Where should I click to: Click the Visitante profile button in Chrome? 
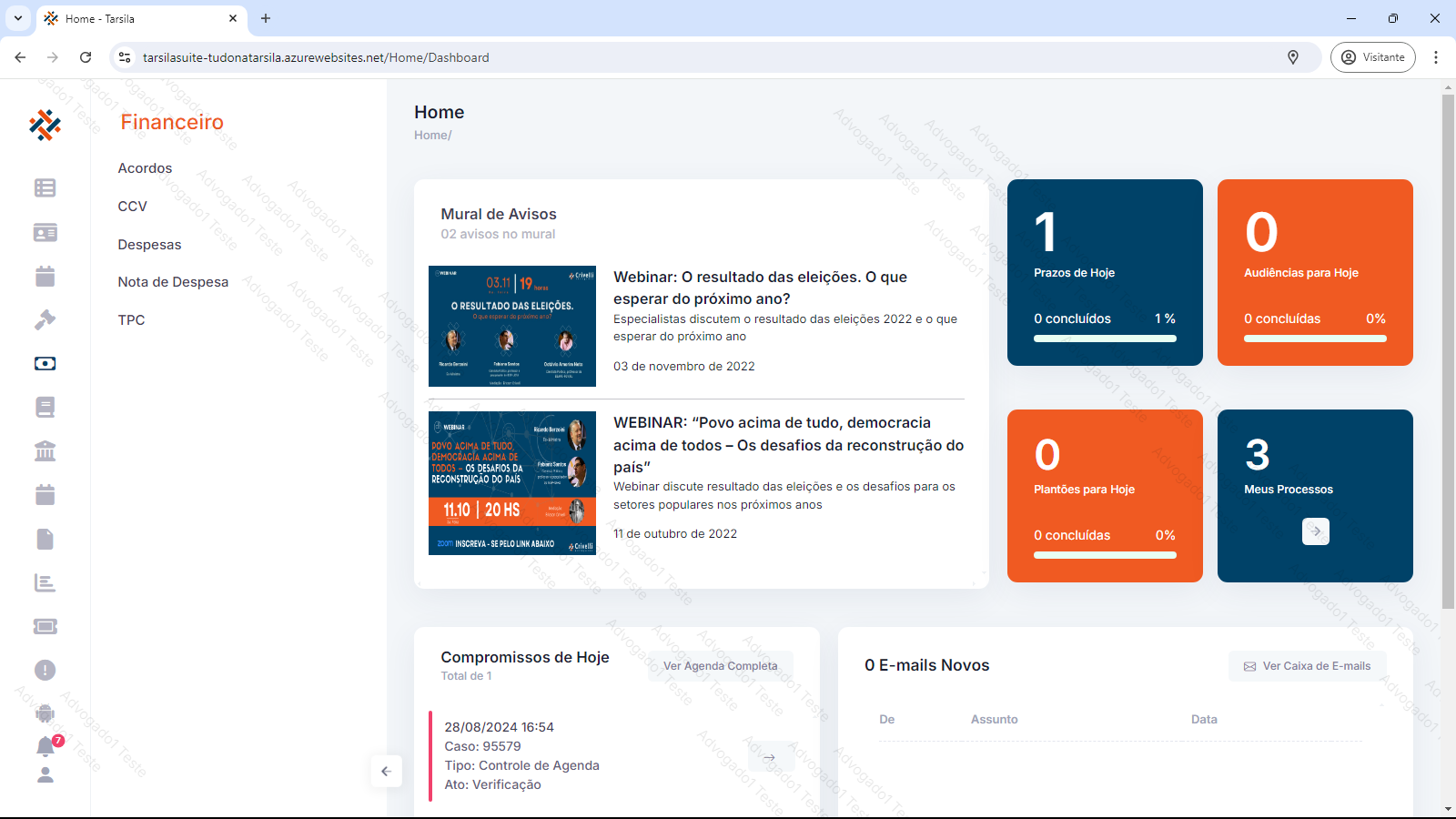click(1372, 57)
